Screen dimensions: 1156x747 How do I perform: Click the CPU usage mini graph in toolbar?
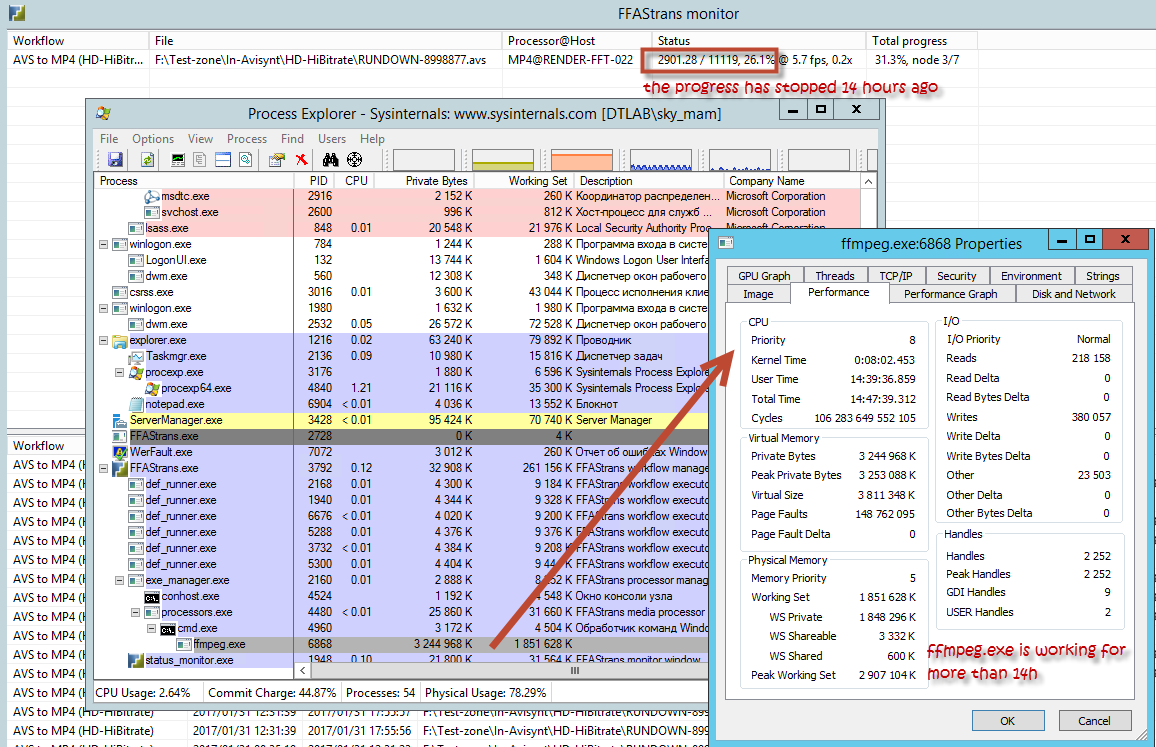(x=424, y=160)
